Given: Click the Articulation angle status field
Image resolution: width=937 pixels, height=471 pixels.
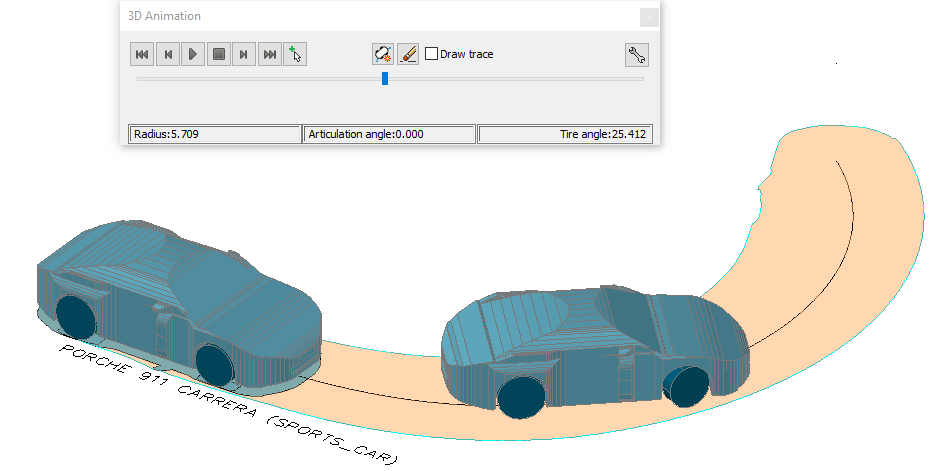Looking at the screenshot, I should click(389, 134).
